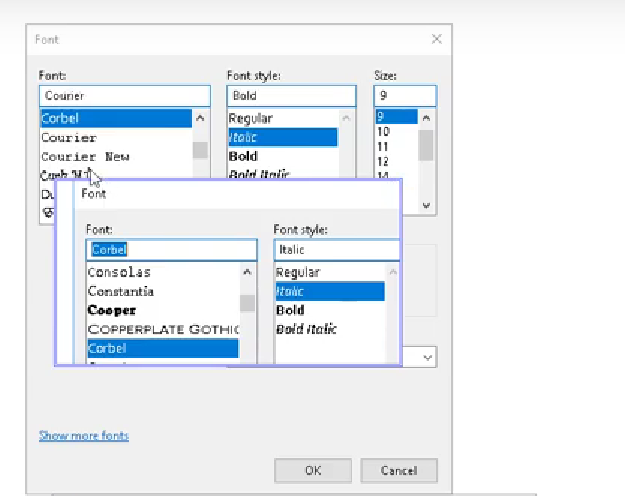Click the zoomed Font style field showing Italic

click(336, 250)
